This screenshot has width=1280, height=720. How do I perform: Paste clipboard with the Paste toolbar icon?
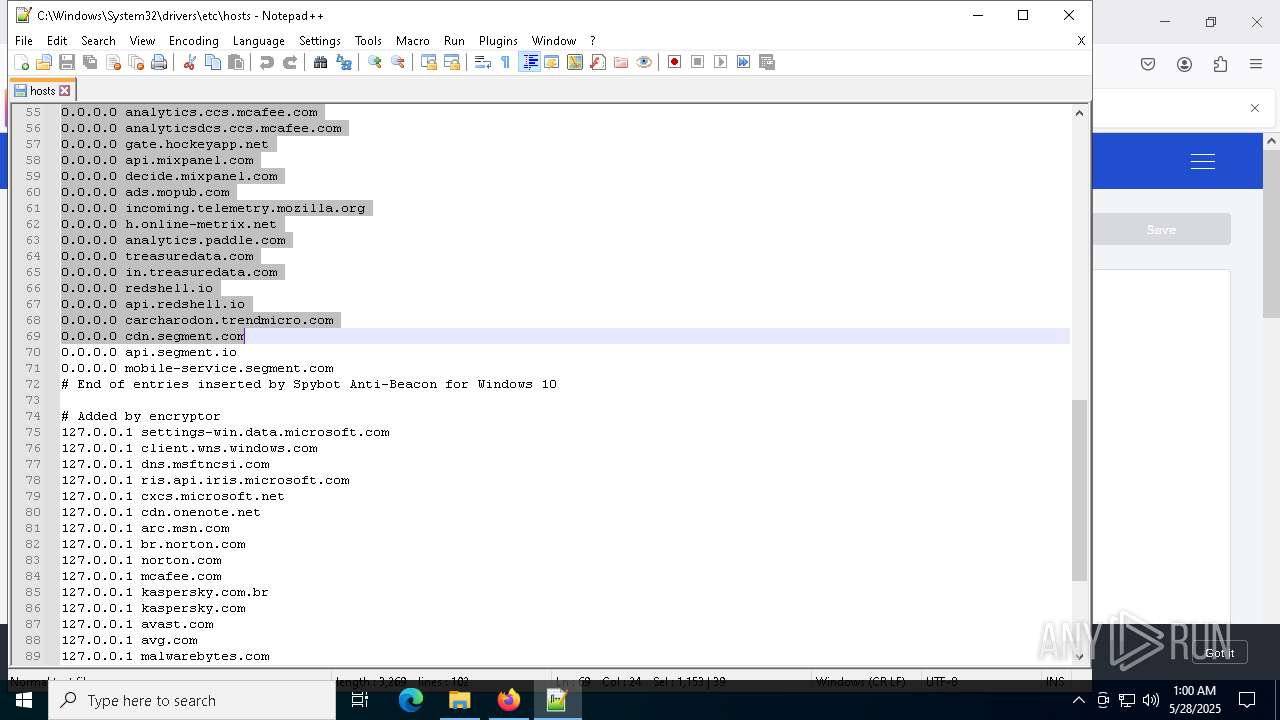236,62
